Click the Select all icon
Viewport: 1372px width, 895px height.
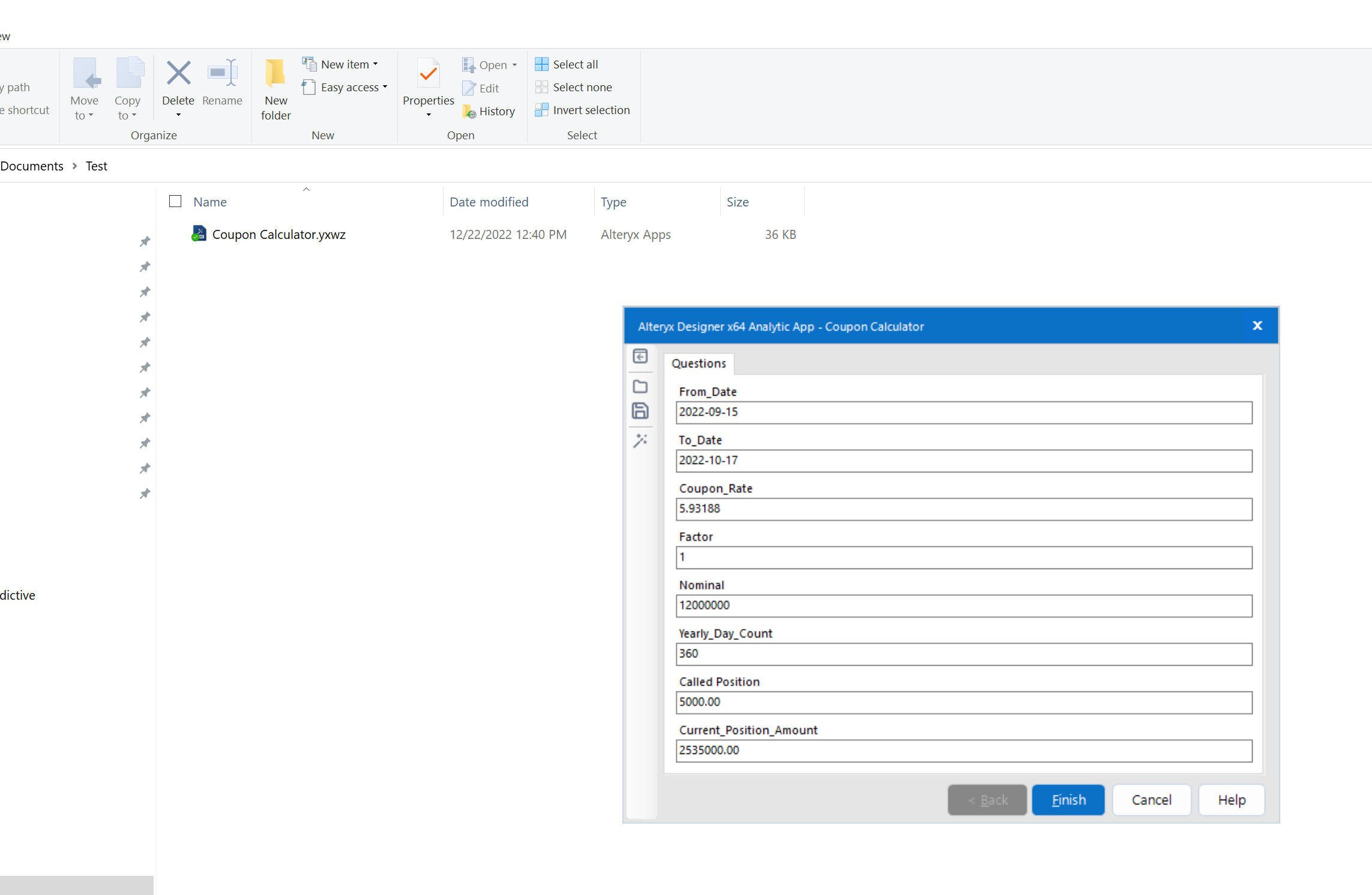541,63
